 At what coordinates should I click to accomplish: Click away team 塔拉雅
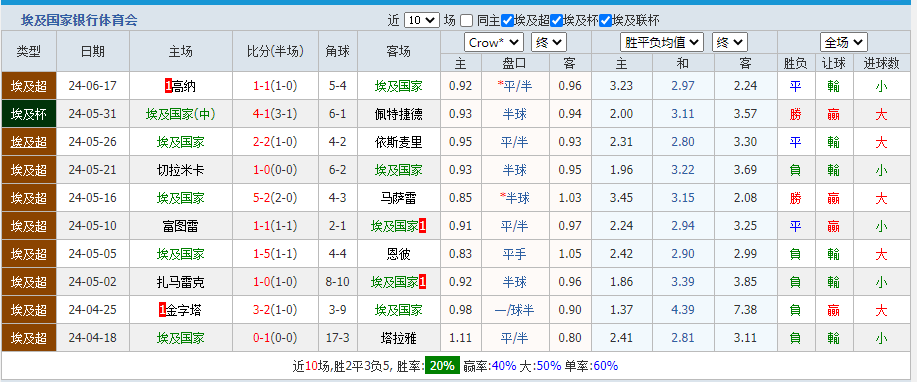(x=398, y=338)
